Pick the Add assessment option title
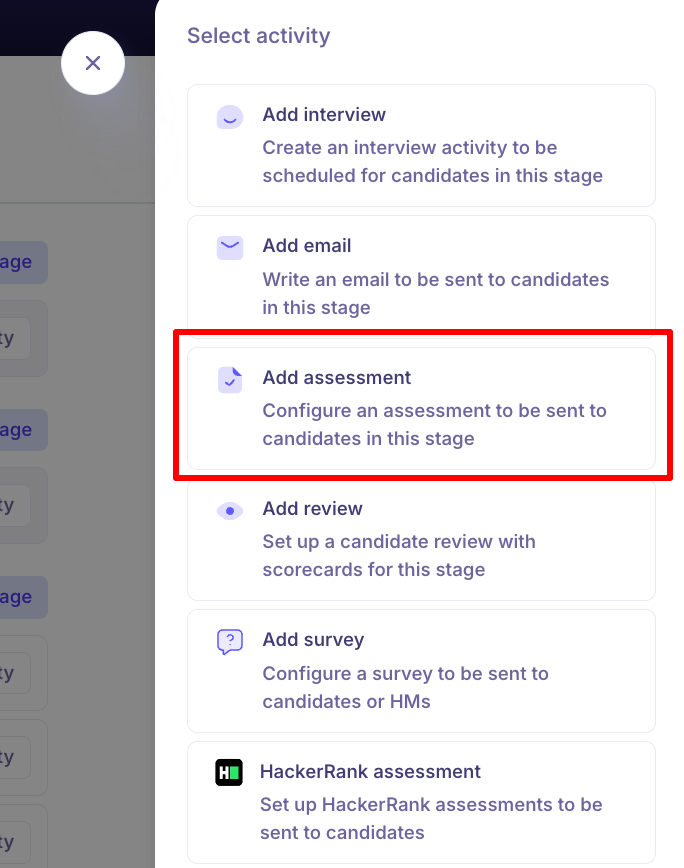 click(337, 378)
